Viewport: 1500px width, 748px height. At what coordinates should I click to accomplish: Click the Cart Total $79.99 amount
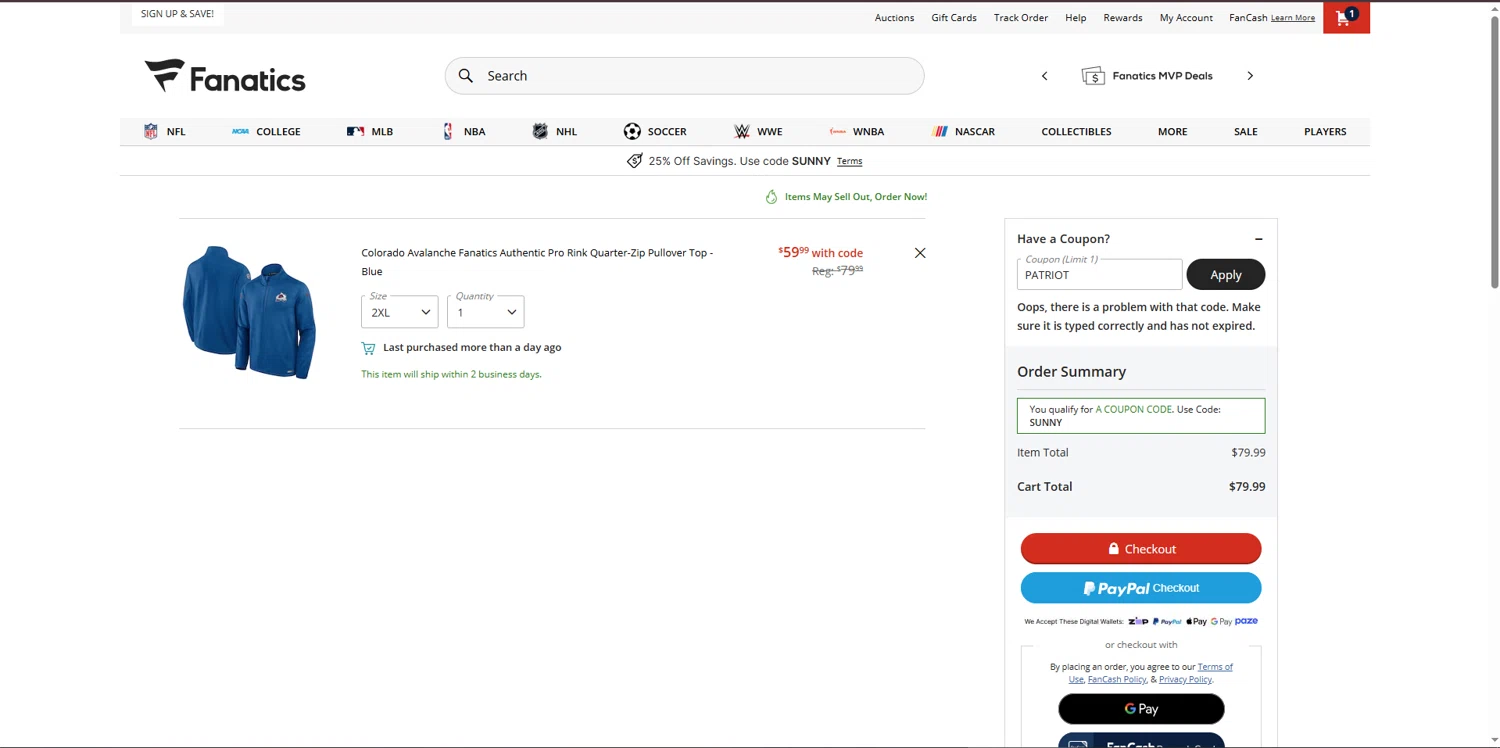tap(1247, 487)
